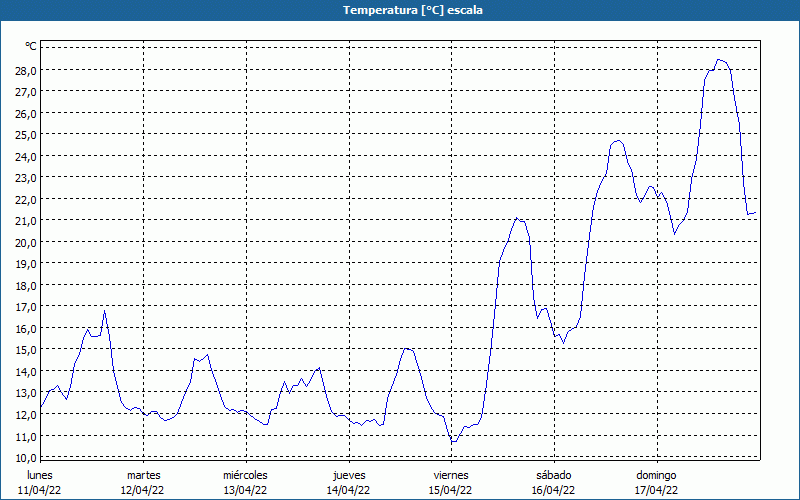Select the date 11/04/22

pos(40,490)
